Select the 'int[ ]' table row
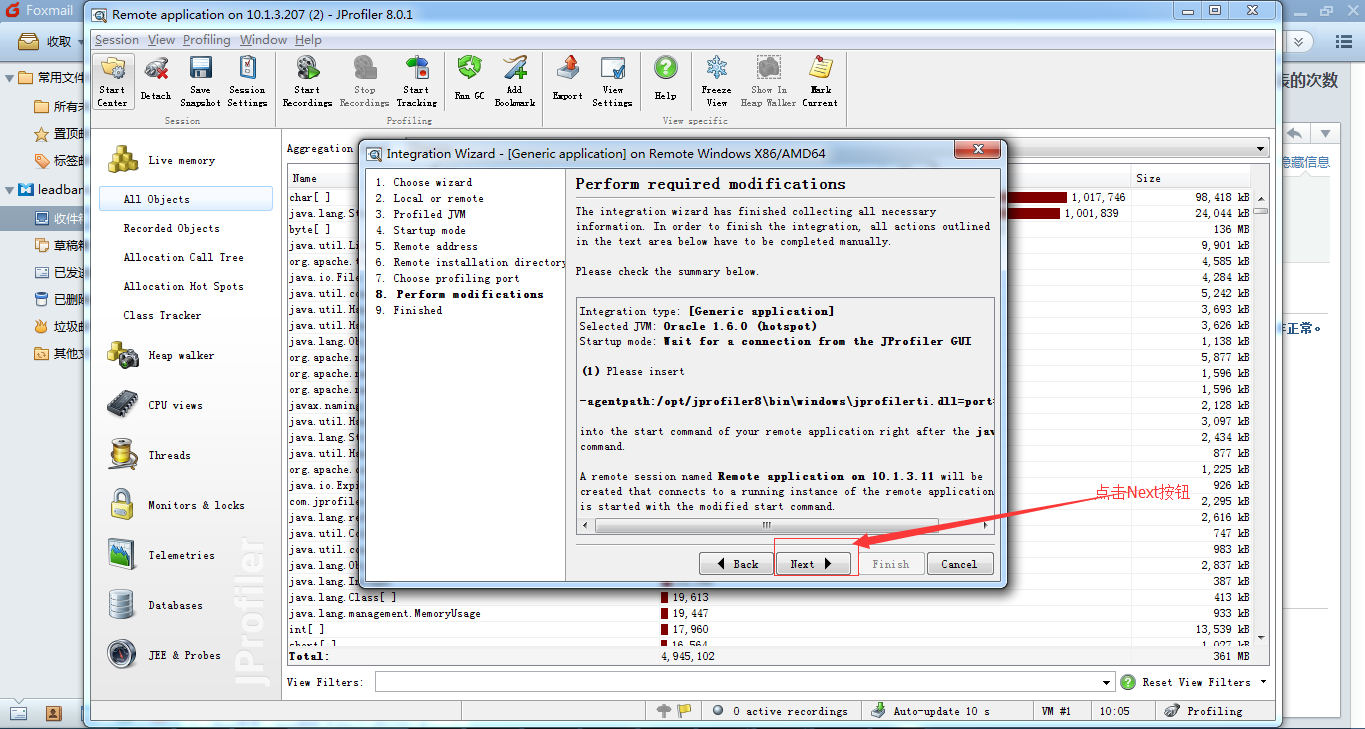This screenshot has width=1365, height=729. coord(770,629)
